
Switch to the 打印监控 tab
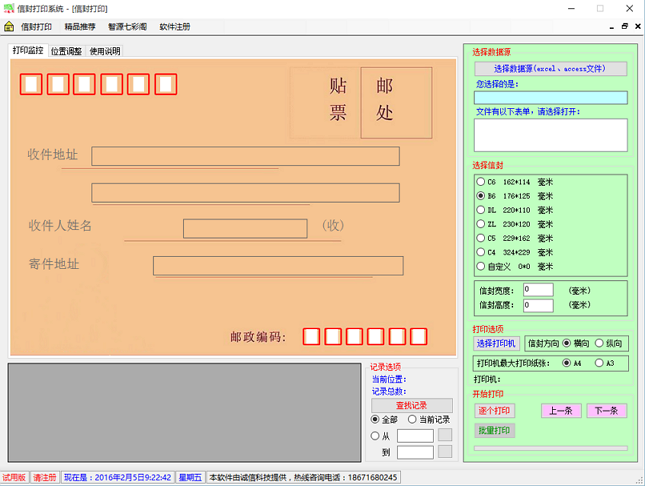[28, 50]
